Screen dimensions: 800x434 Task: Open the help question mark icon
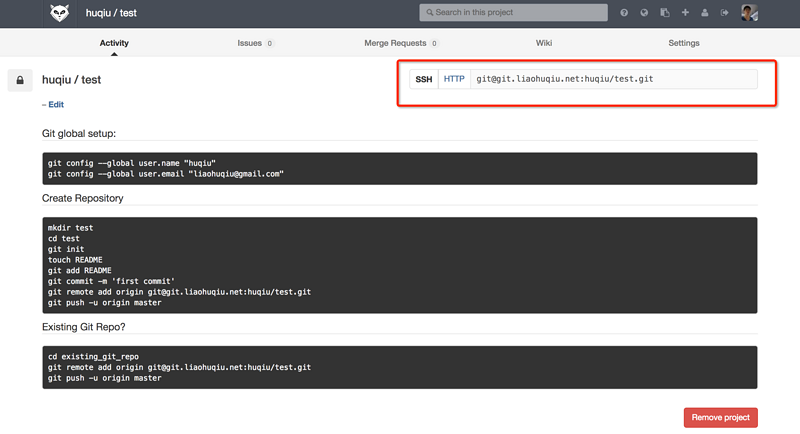[624, 13]
